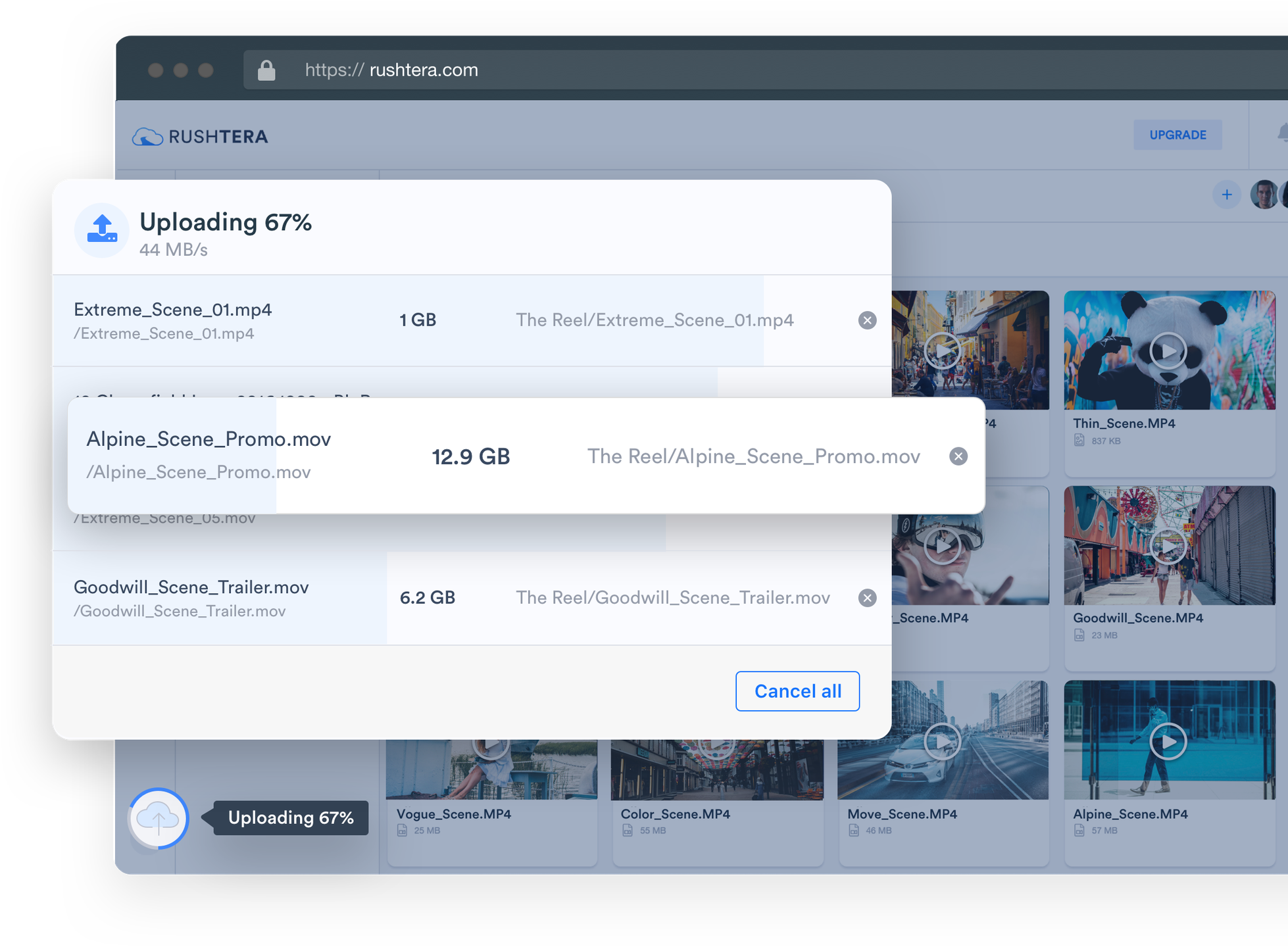Open the Color_Scene.MP4 thumbnail
Viewport: 1288px width, 947px height.
point(717,769)
